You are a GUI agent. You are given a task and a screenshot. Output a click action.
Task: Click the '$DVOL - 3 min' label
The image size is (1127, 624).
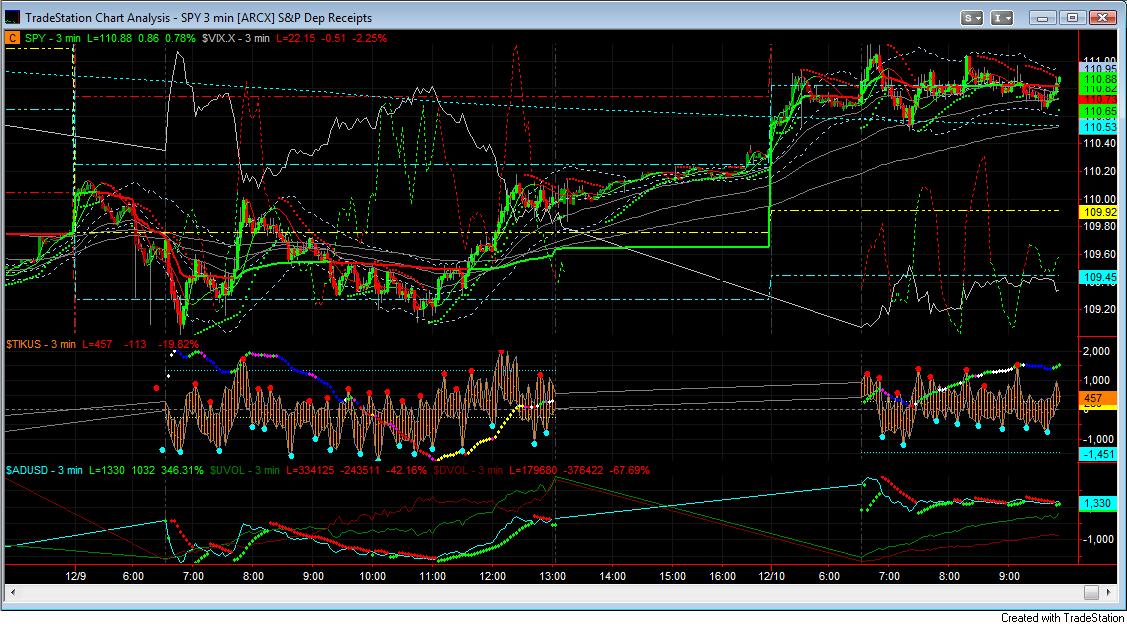467,470
